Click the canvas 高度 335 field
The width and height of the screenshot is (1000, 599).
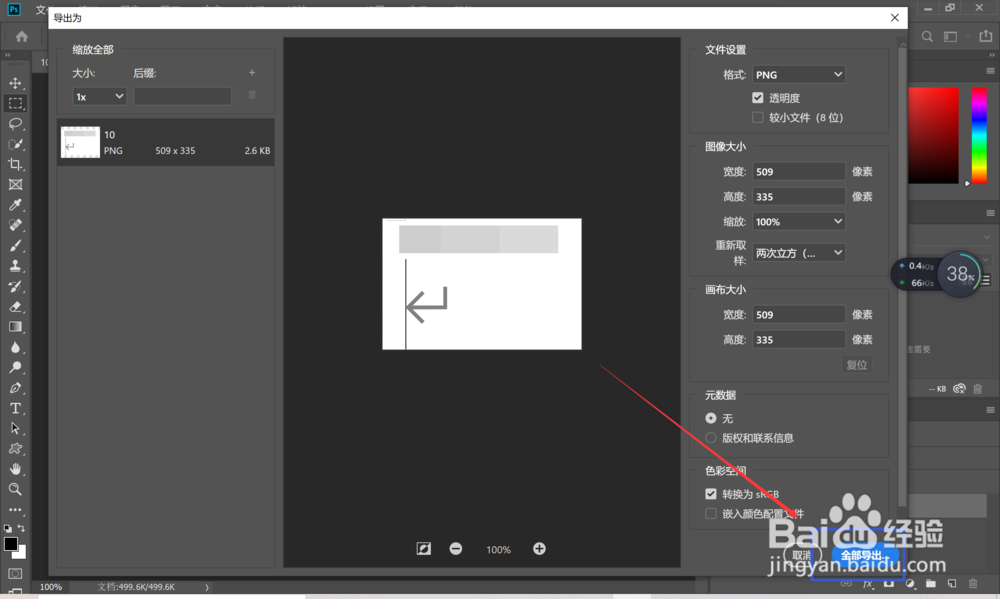tap(798, 339)
